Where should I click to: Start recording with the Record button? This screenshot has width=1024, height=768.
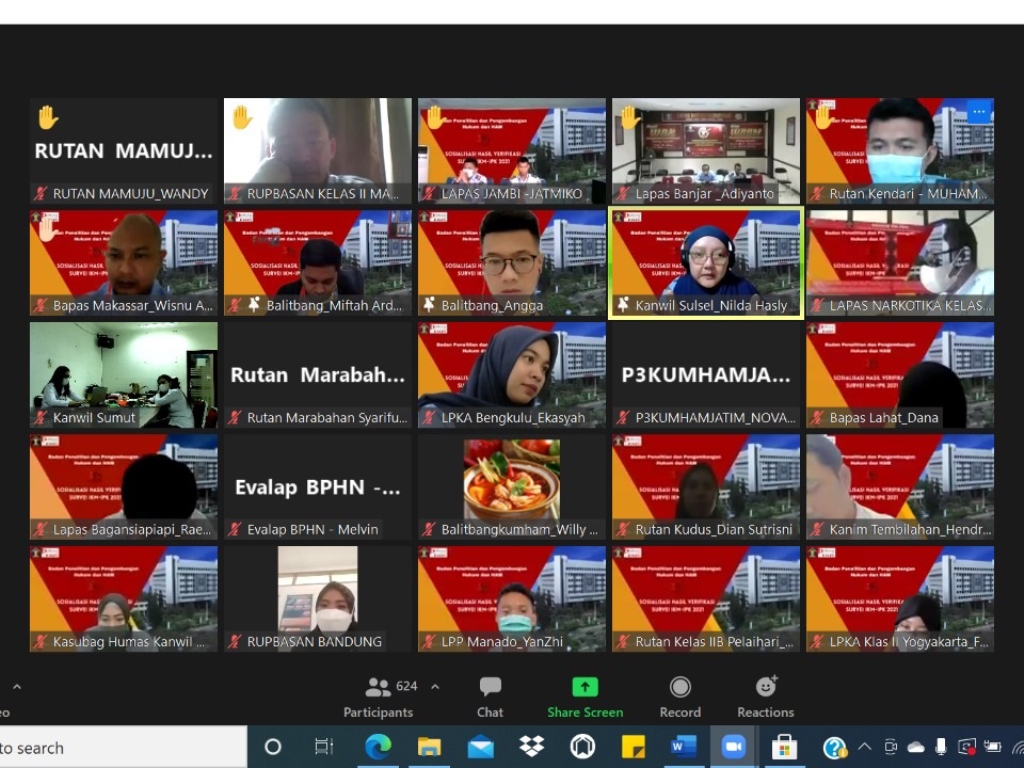pyautogui.click(x=680, y=697)
